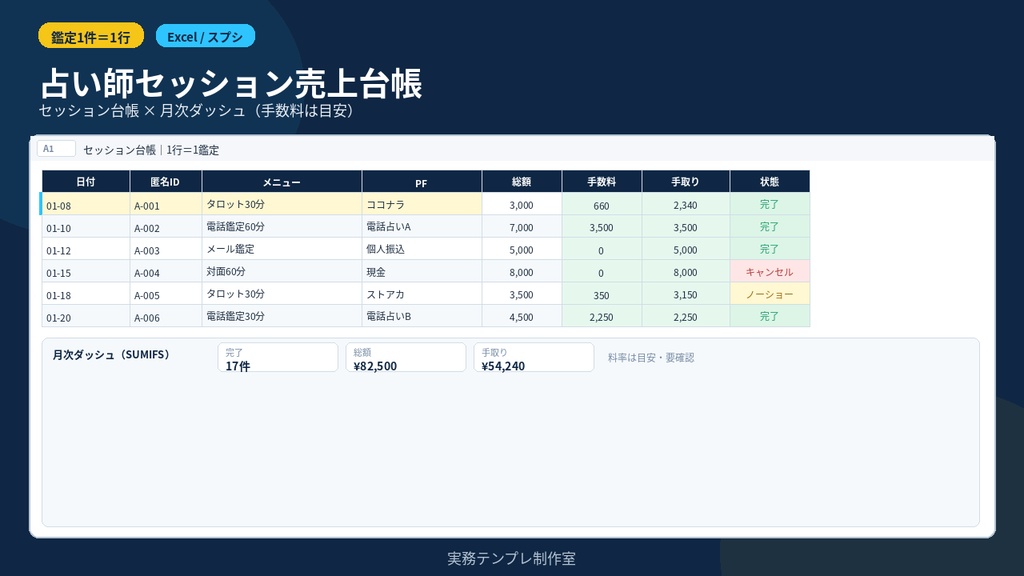Select PF cell ココナラ
This screenshot has height=576, width=1024.
point(422,204)
